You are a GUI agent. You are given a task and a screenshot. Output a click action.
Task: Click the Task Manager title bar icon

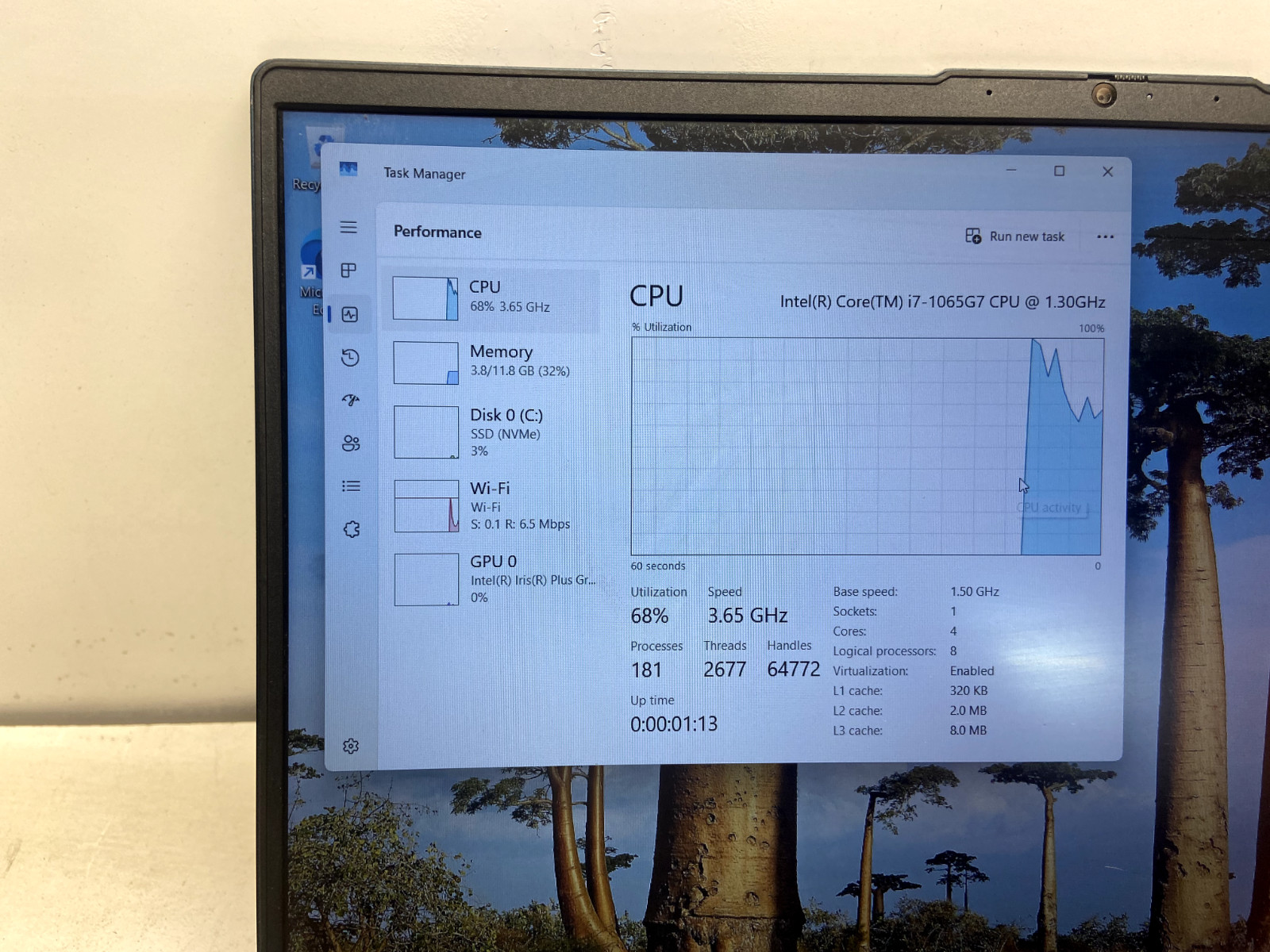[x=348, y=169]
